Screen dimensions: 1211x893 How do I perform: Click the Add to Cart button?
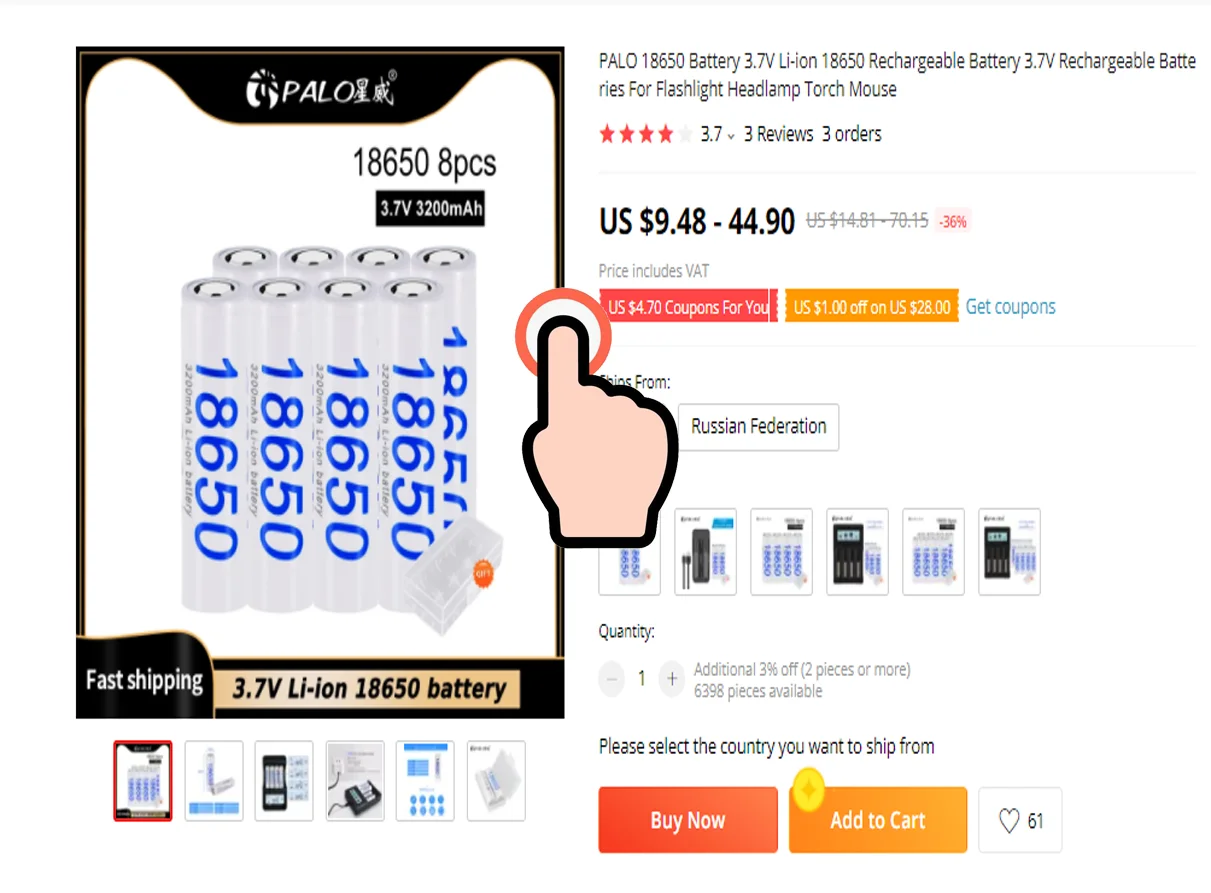[878, 820]
